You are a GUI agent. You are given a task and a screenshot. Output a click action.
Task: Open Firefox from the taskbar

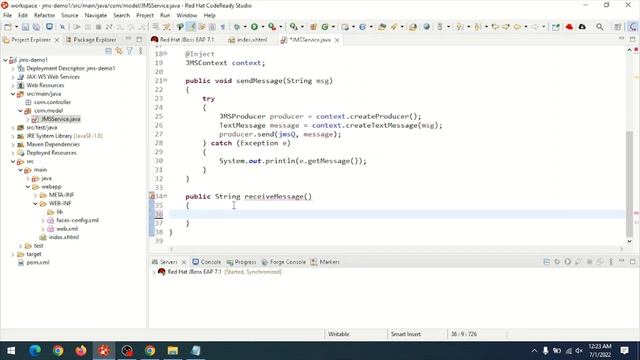coord(81,351)
